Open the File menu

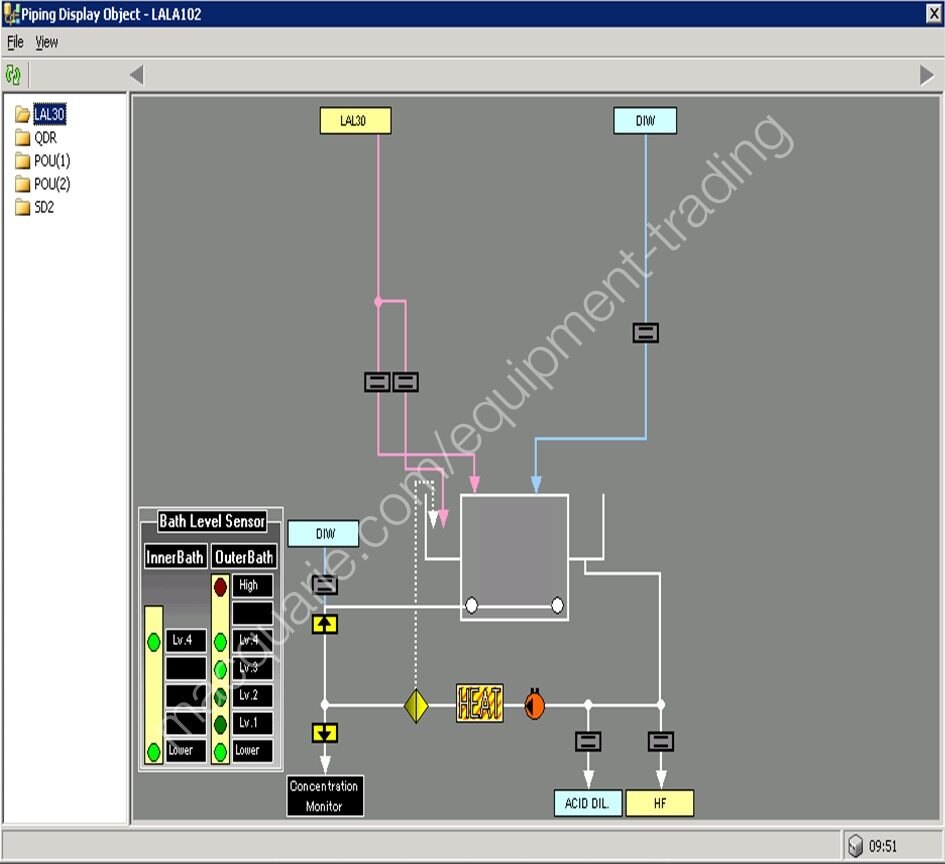click(x=15, y=42)
